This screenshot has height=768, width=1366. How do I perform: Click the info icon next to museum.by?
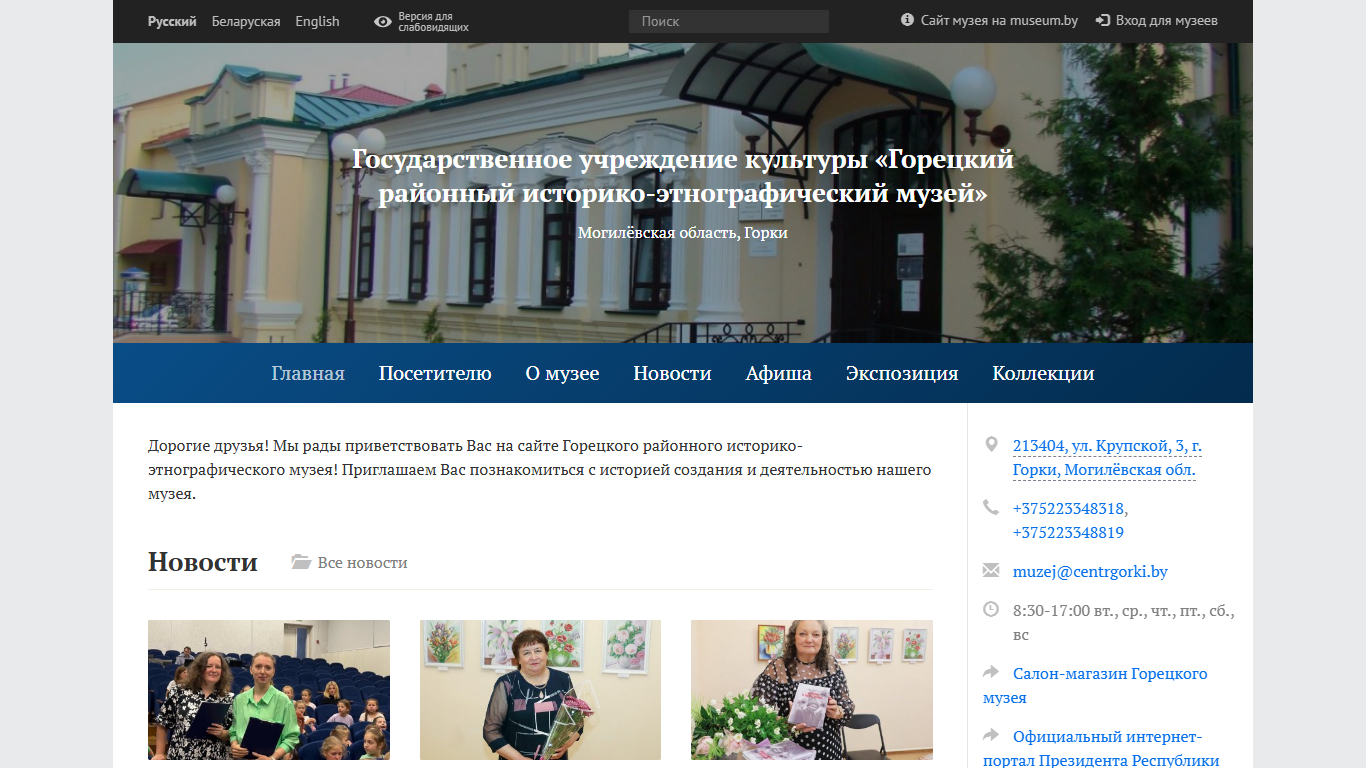click(x=907, y=20)
